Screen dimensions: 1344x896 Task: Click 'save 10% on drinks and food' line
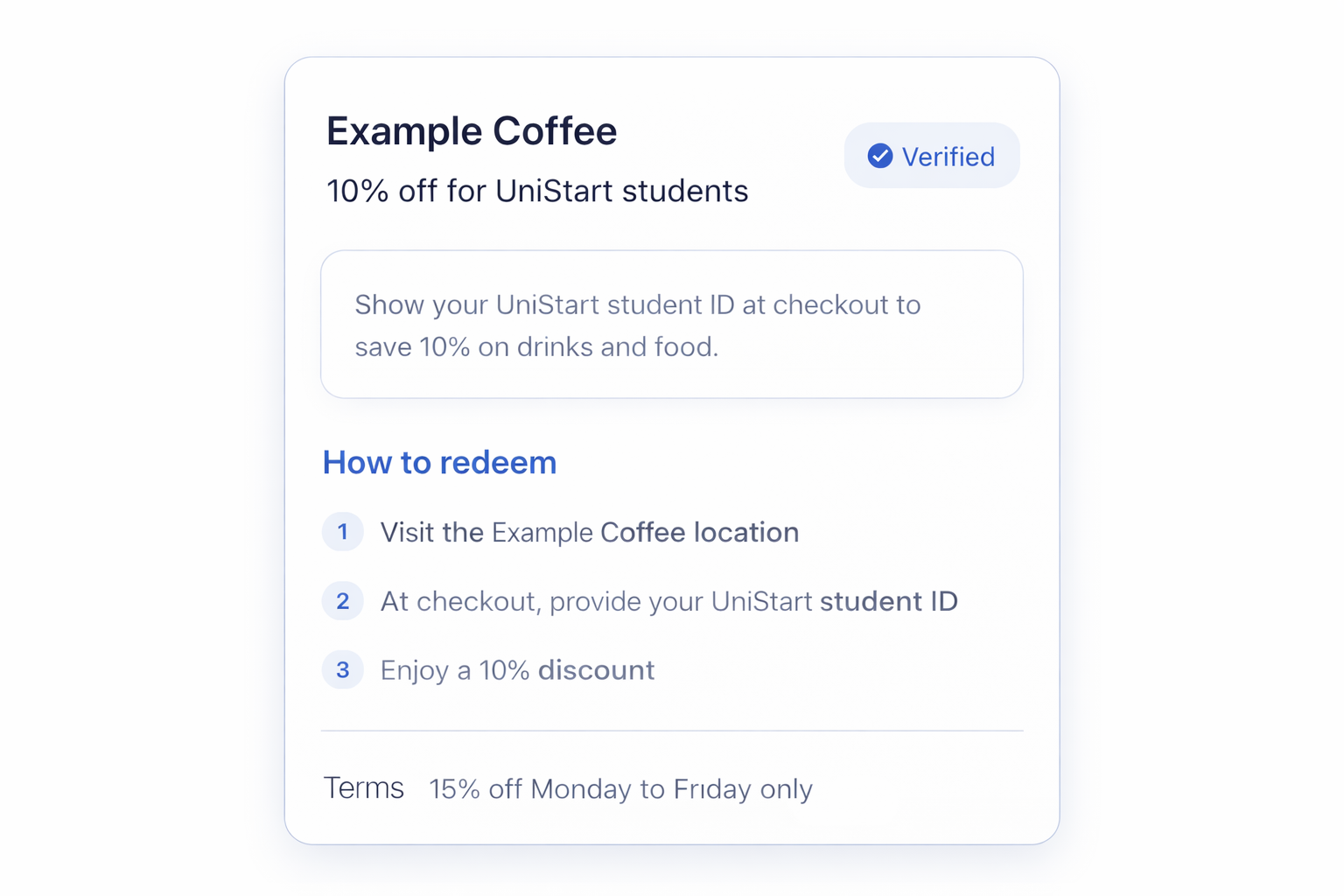point(535,346)
